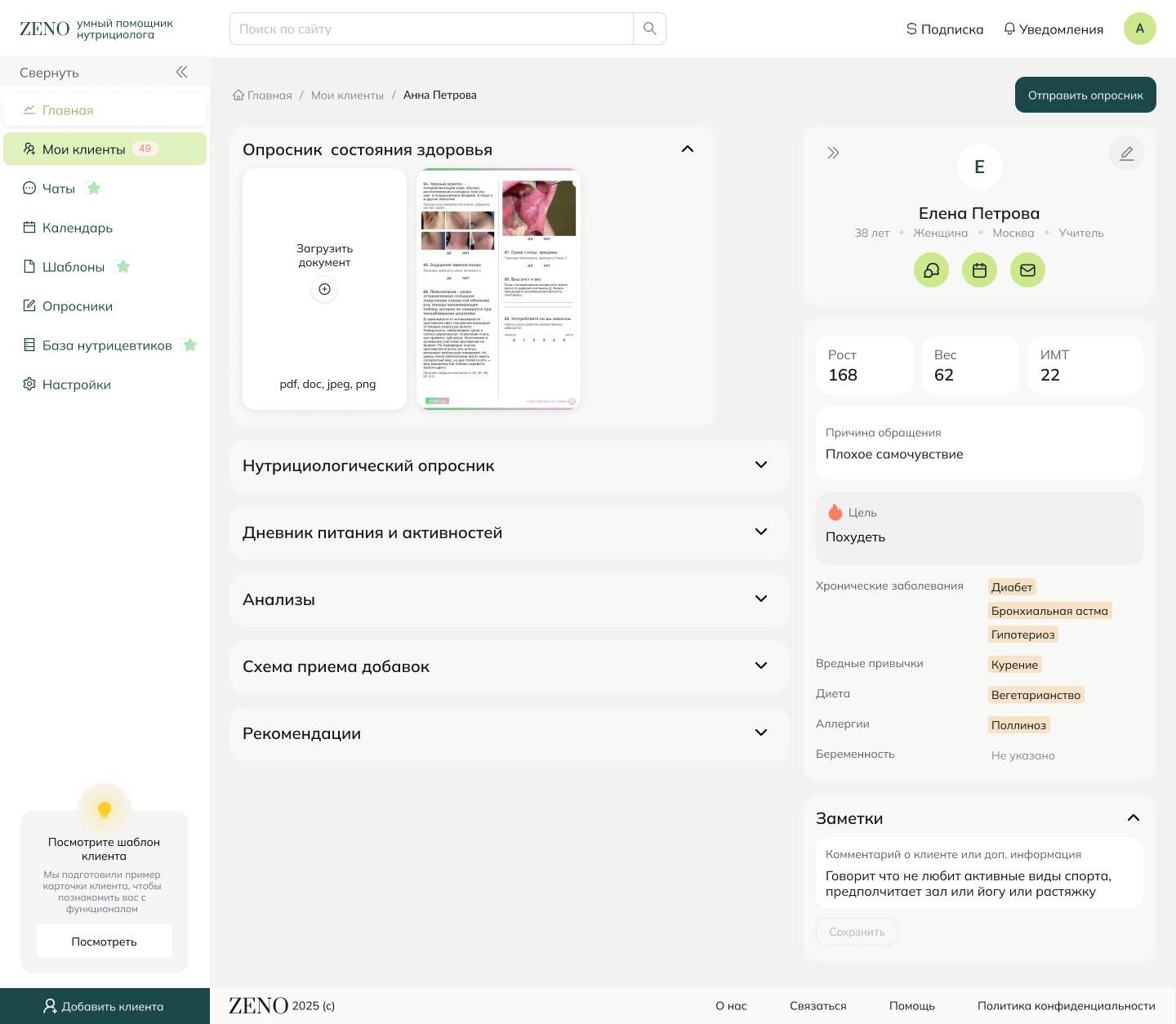Click the star badge next to Шаблоны
This screenshot has height=1024, width=1176.
click(x=122, y=267)
